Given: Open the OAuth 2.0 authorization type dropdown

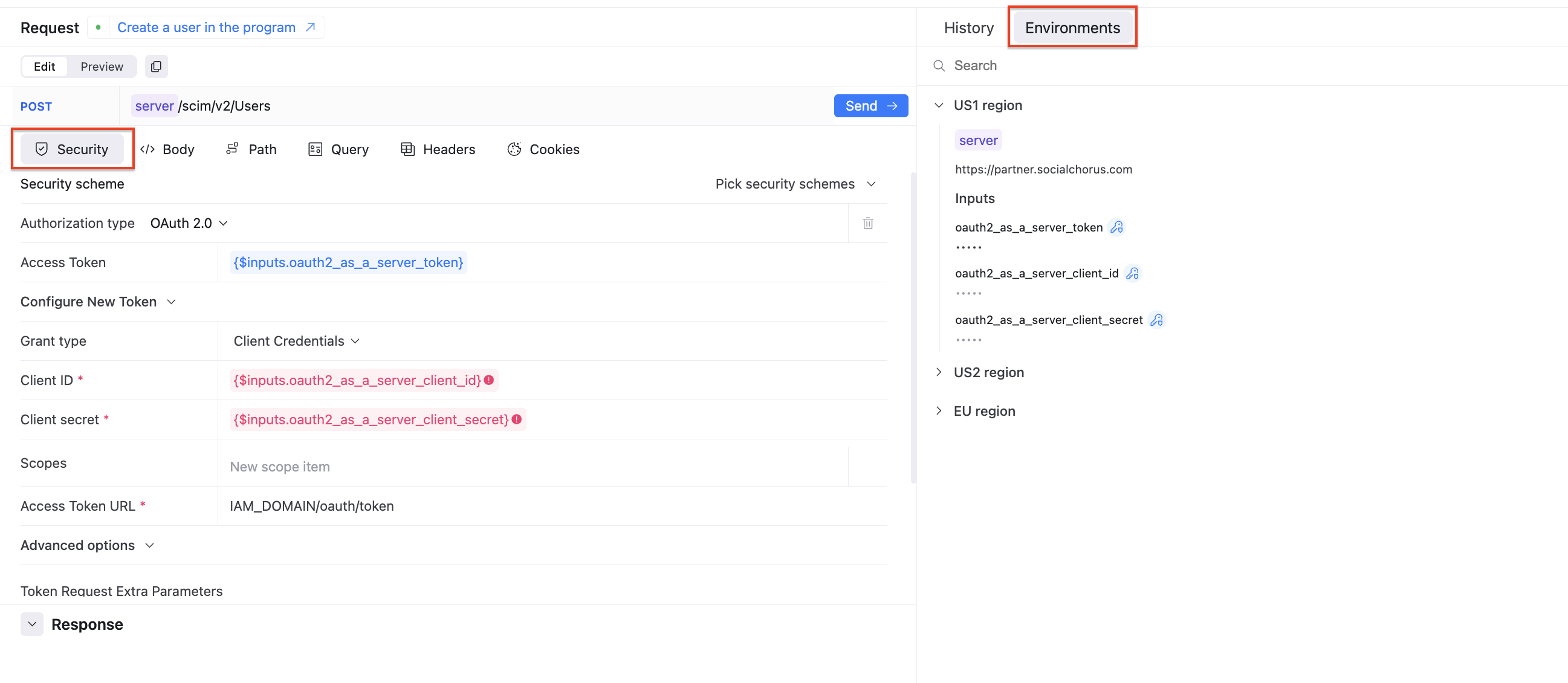Looking at the screenshot, I should [x=189, y=224].
